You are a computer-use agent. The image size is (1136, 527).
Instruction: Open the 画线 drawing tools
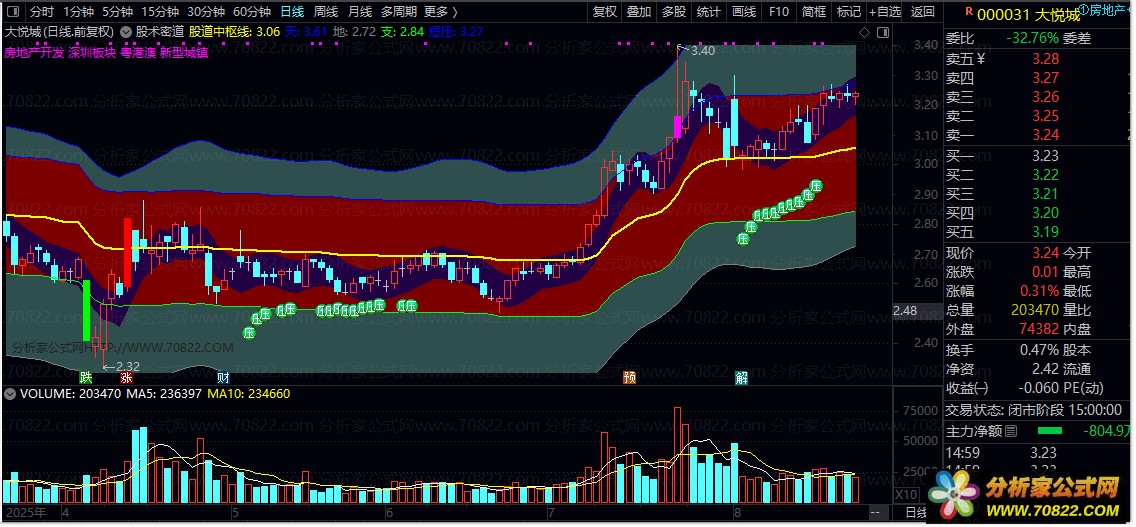[x=744, y=12]
